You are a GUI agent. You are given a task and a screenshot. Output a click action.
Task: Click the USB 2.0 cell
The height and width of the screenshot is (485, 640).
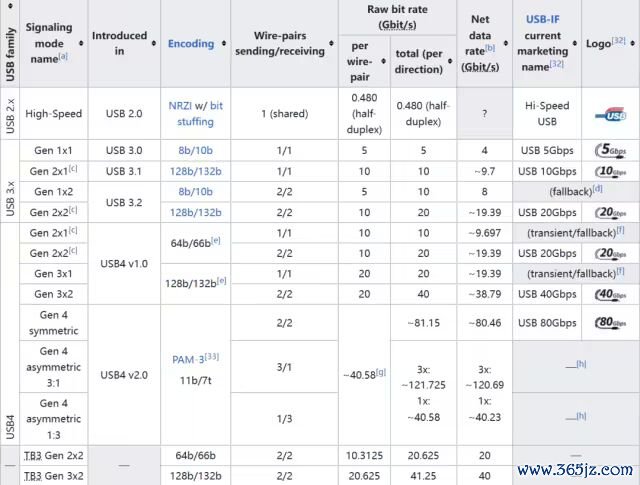pyautogui.click(x=124, y=113)
